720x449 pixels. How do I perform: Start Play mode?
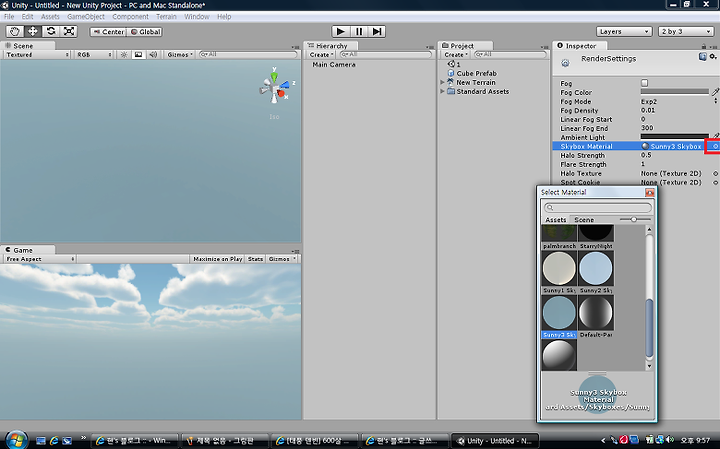[341, 31]
